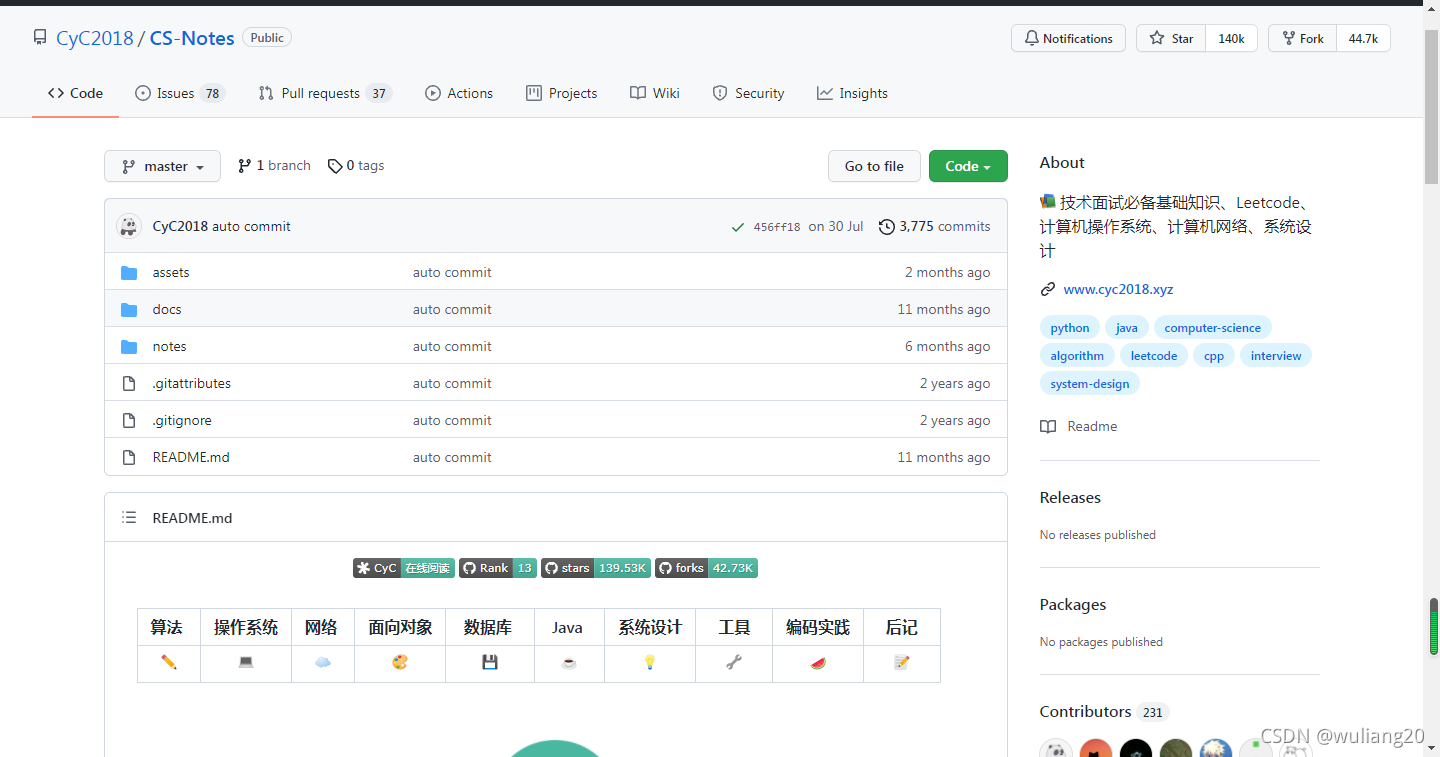
Task: Click the floppy disk emoji under 数据库
Action: click(x=490, y=662)
